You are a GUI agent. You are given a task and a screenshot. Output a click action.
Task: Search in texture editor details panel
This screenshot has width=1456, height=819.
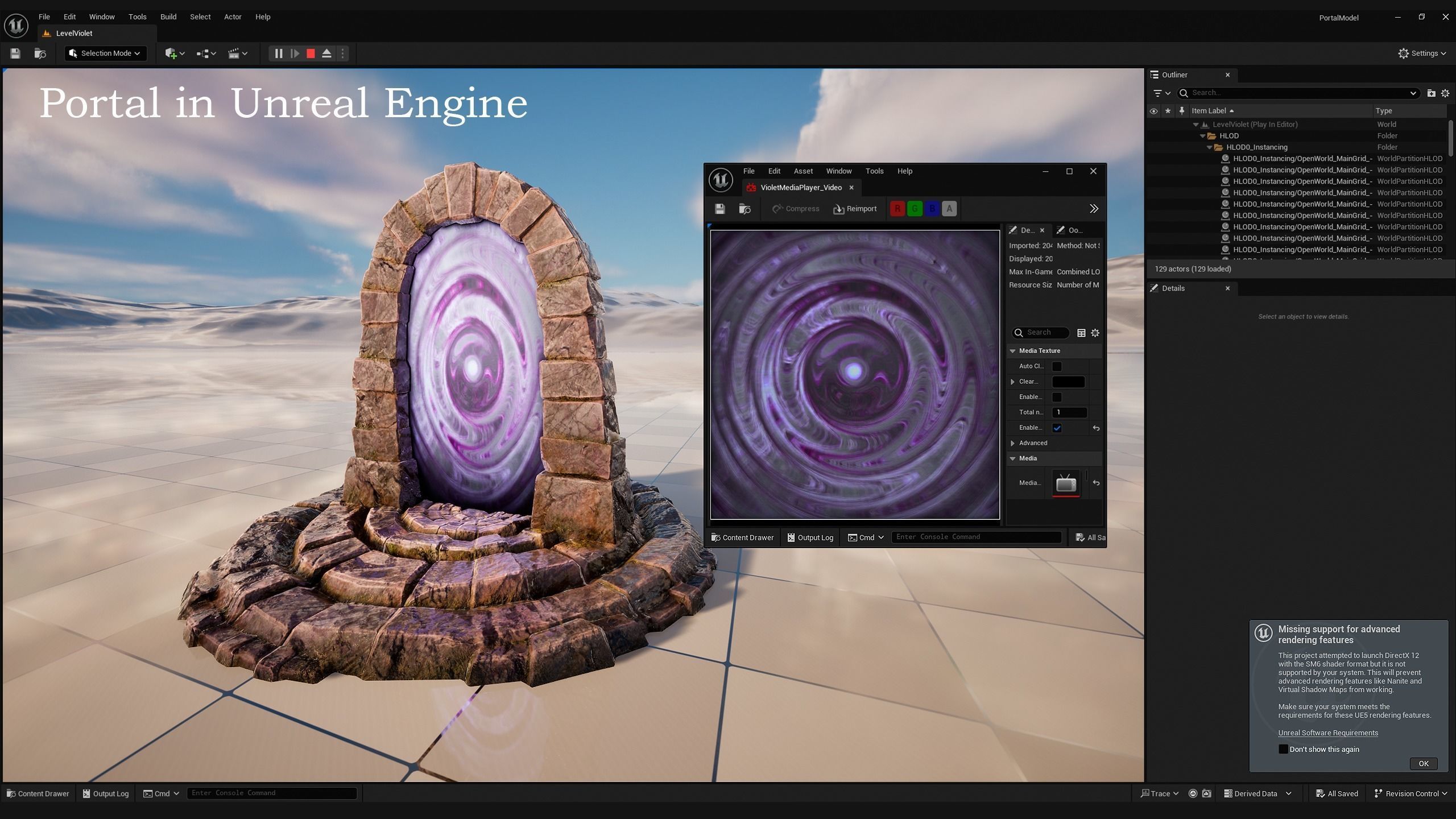1040,333
